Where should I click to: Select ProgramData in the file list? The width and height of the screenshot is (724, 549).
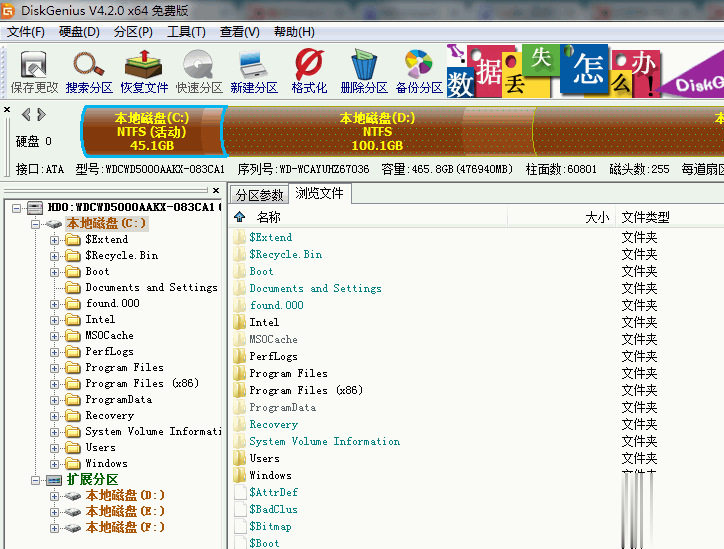point(283,407)
